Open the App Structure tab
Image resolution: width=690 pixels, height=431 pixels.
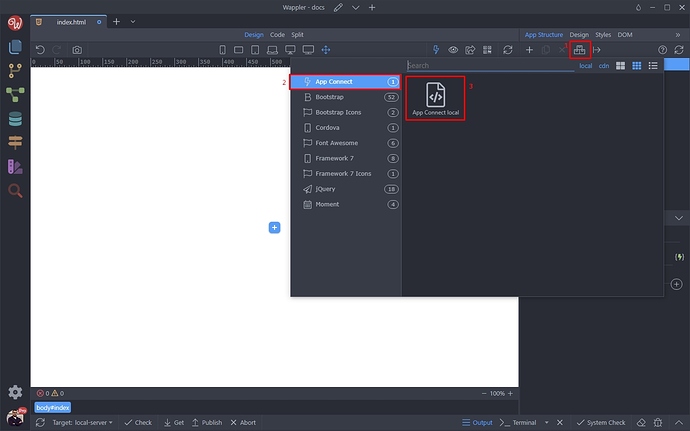(x=543, y=35)
